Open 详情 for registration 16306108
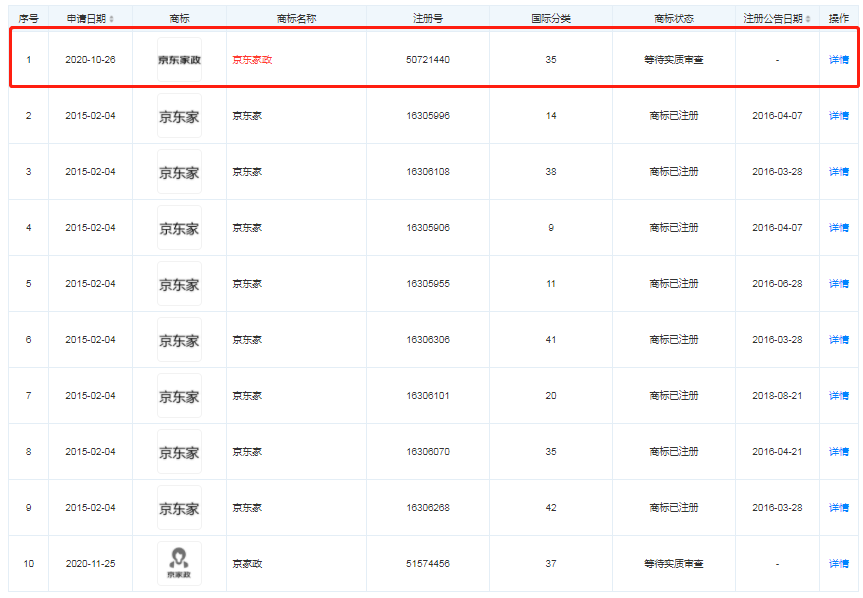The image size is (863, 598). pos(839,172)
